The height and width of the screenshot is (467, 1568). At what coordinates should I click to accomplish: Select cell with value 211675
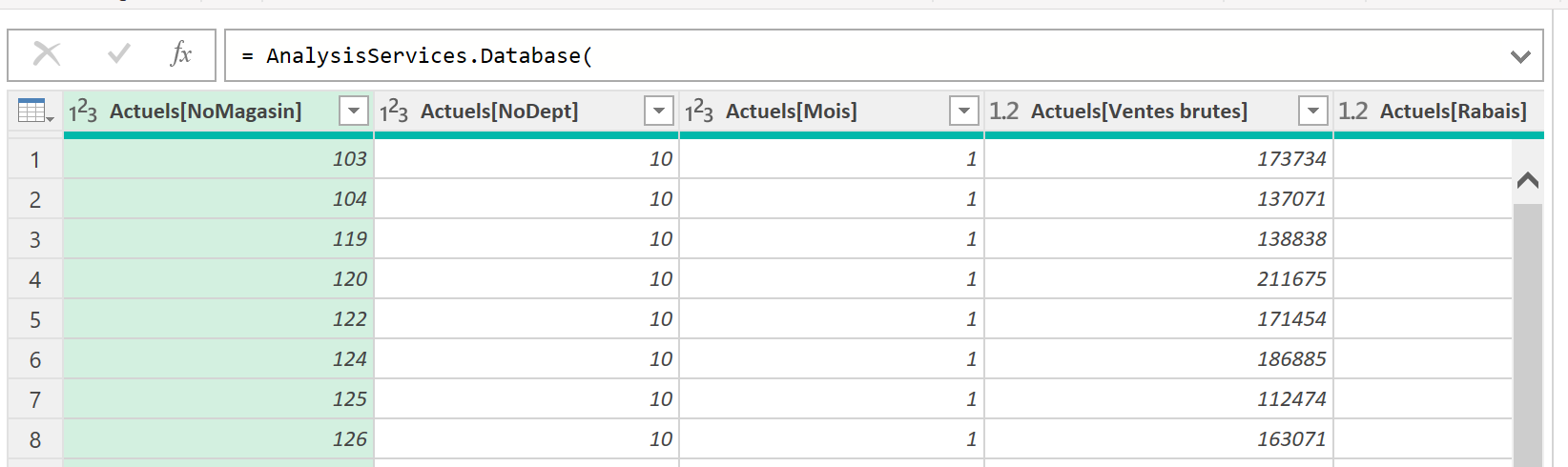tap(1159, 279)
